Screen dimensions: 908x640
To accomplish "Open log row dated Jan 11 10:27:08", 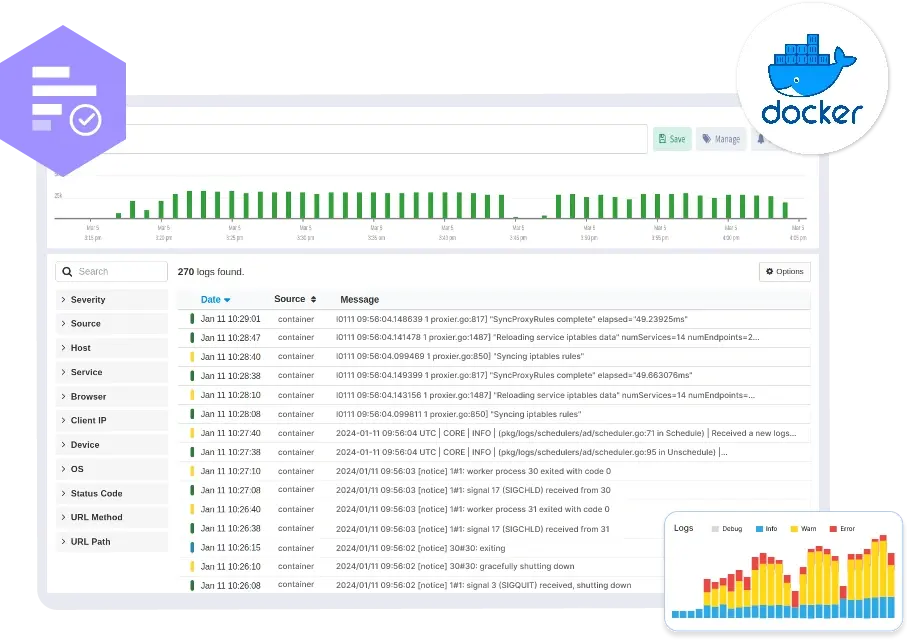I will pyautogui.click(x=494, y=491).
